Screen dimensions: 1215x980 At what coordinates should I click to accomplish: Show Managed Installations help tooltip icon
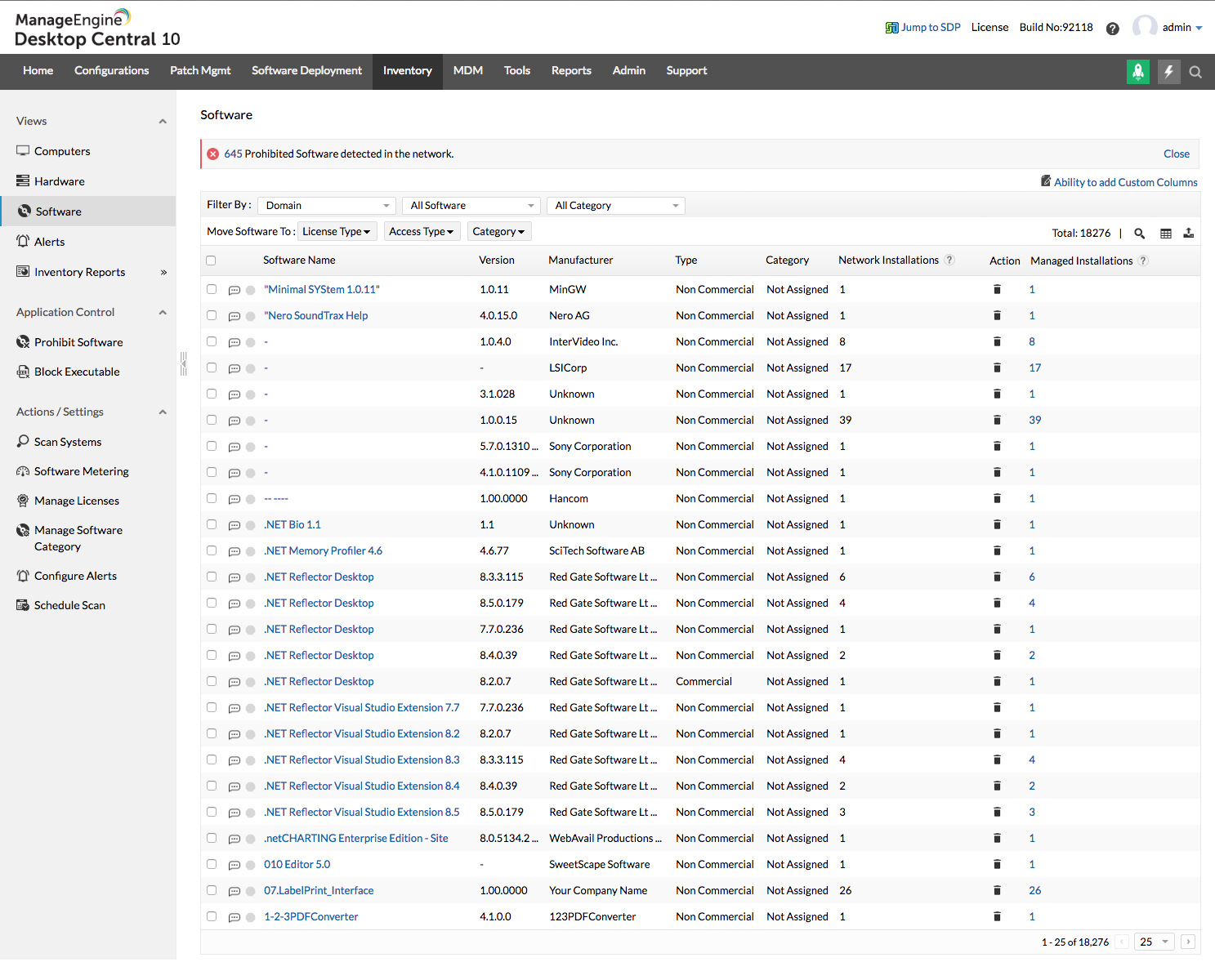1143,261
